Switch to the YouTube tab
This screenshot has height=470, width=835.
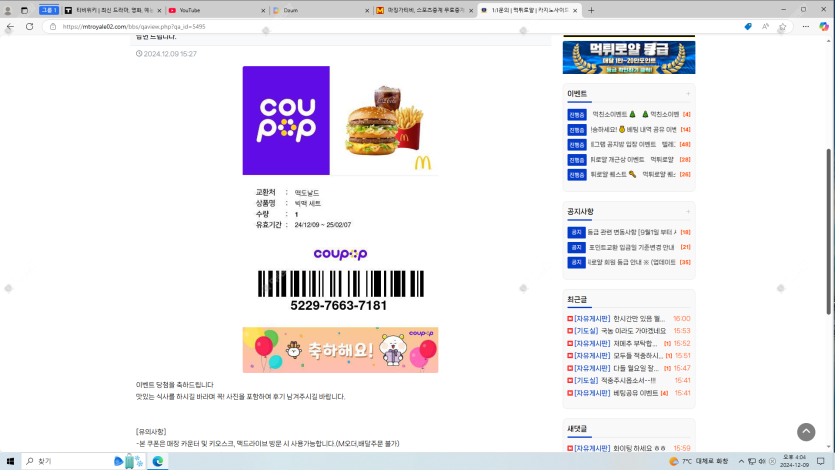pyautogui.click(x=211, y=10)
